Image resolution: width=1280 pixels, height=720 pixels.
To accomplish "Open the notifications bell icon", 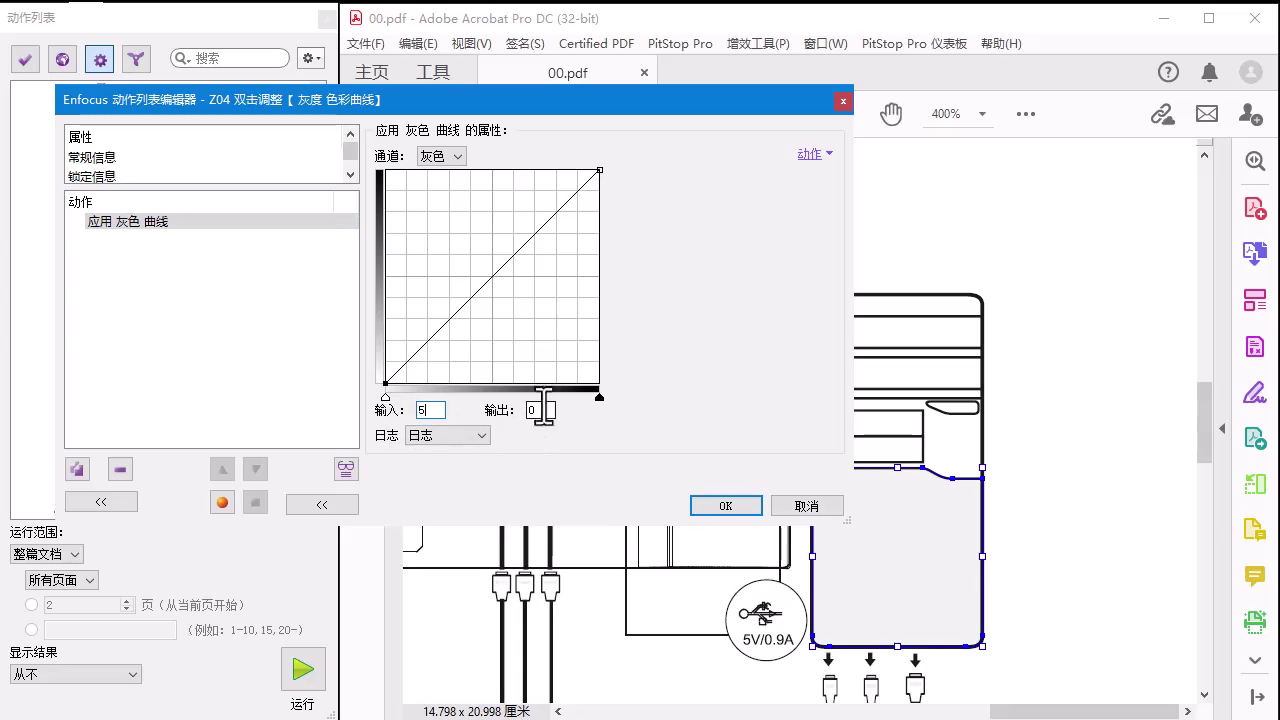I will [x=1209, y=72].
